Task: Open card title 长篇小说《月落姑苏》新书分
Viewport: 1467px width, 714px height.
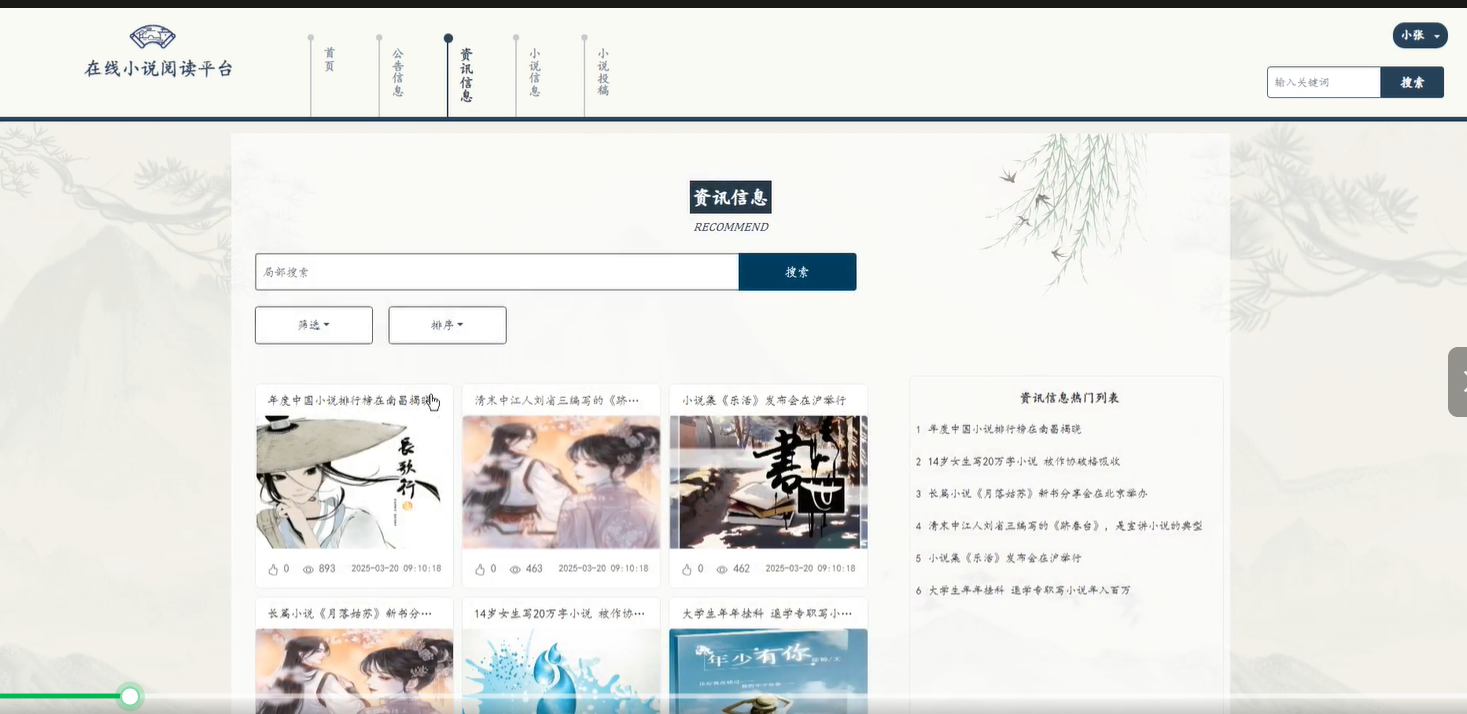Action: pos(350,613)
